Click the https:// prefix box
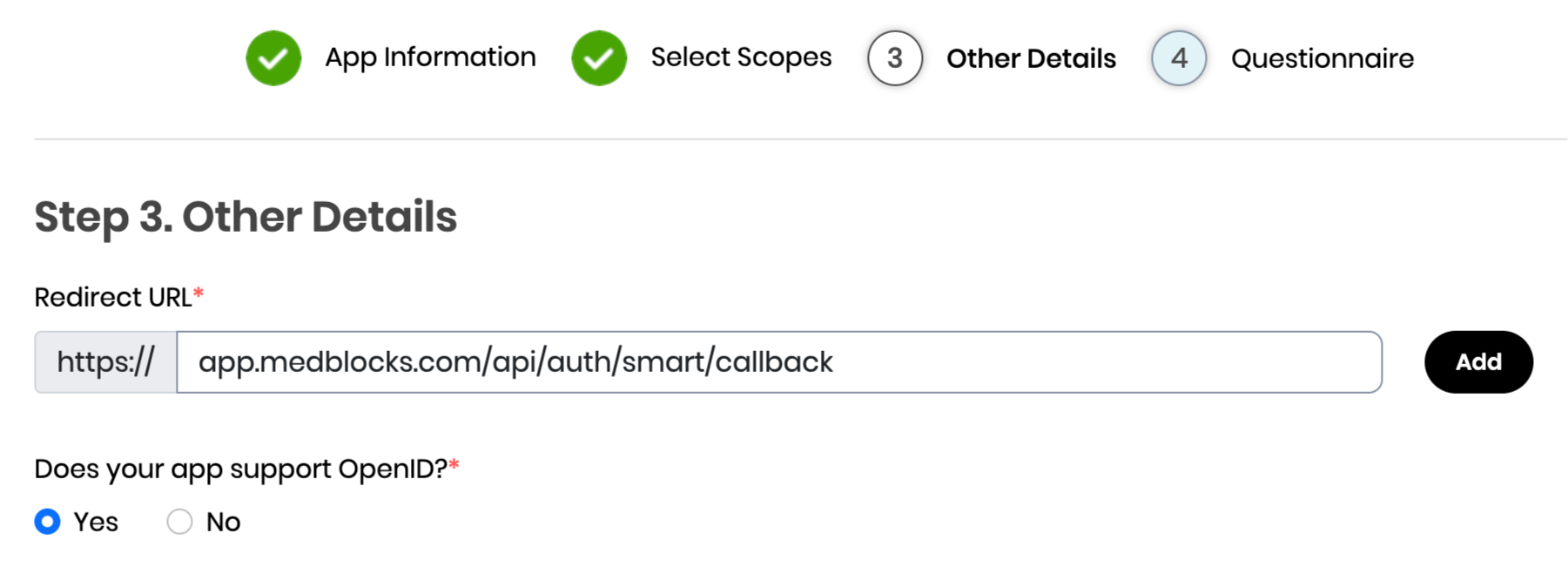 (x=106, y=361)
